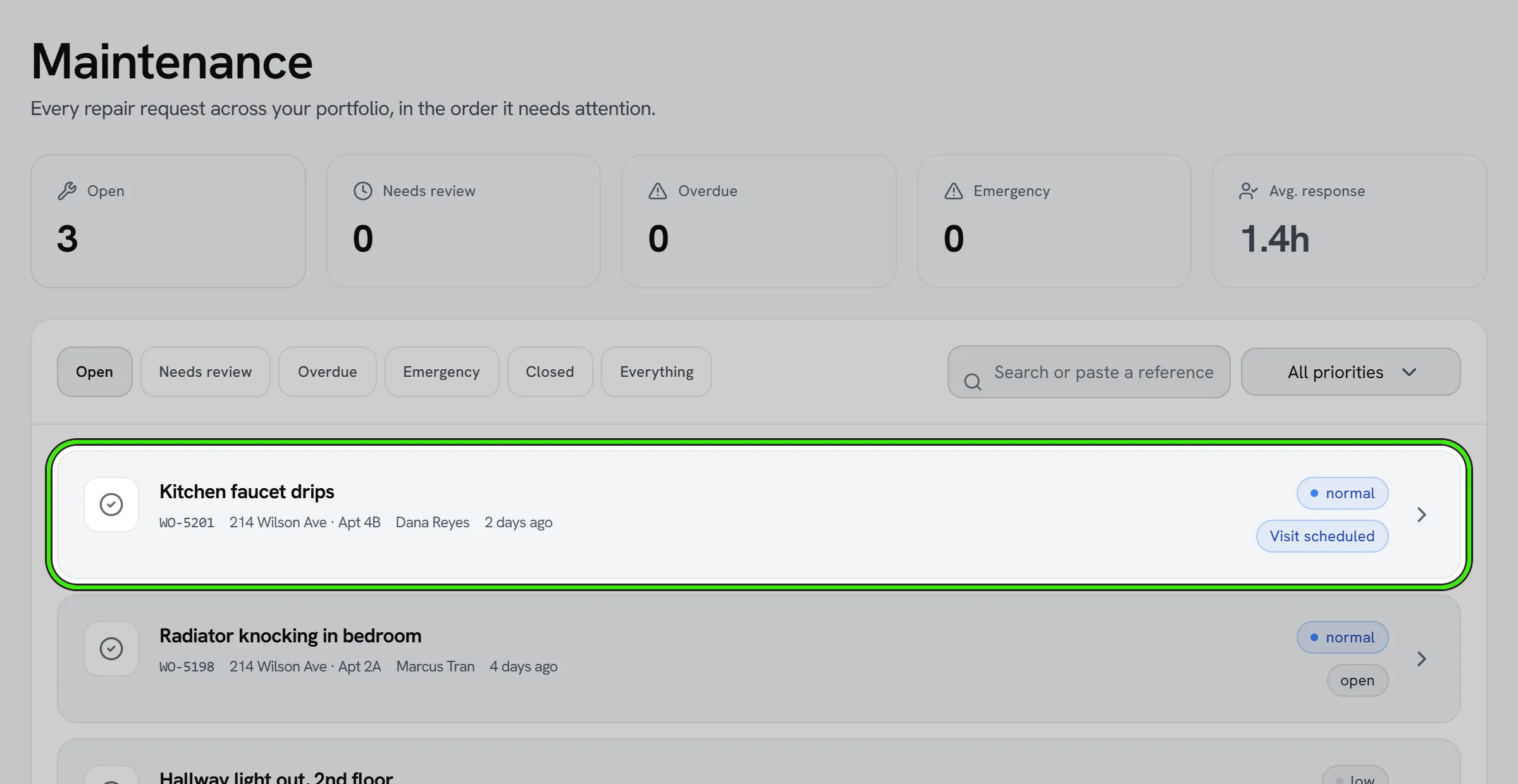
Task: Open the Kitchen faucet drips title
Action: [x=247, y=492]
